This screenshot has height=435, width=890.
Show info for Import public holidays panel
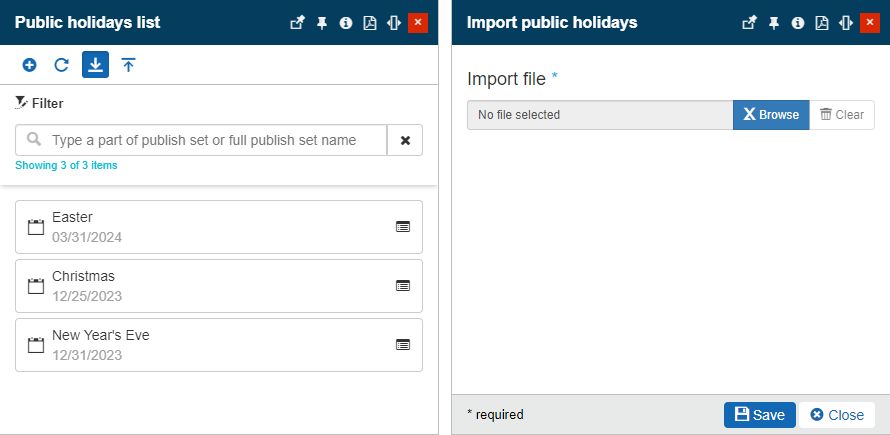(x=798, y=23)
